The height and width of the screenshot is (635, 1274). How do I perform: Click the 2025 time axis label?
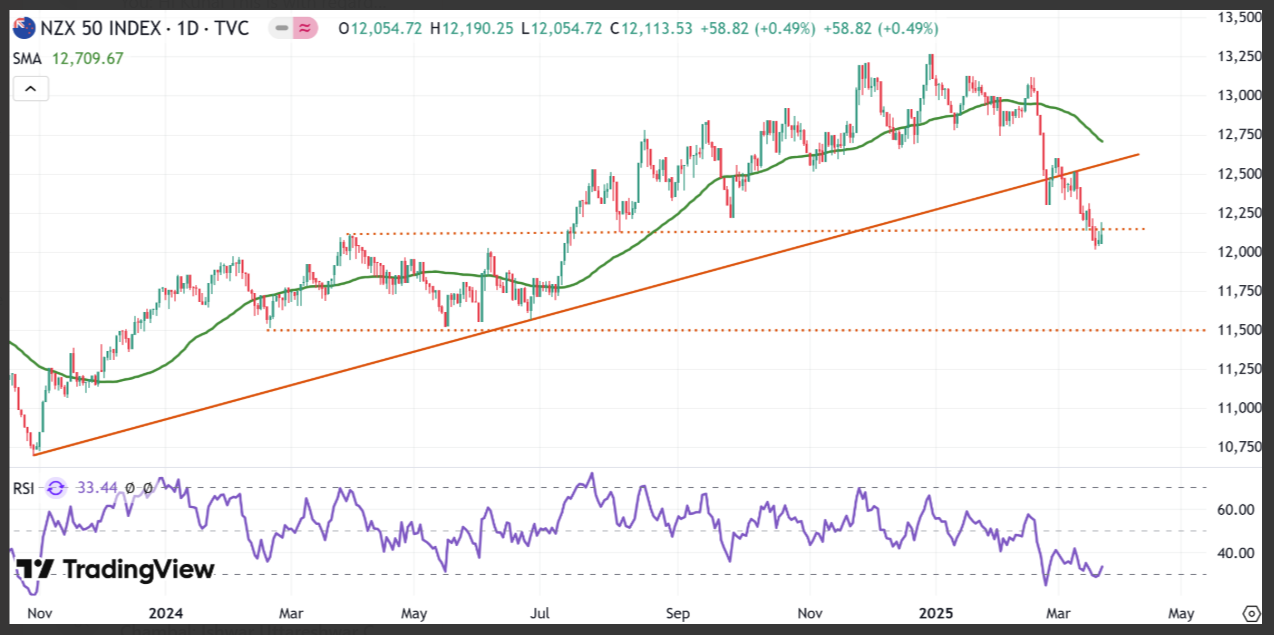pos(937,612)
